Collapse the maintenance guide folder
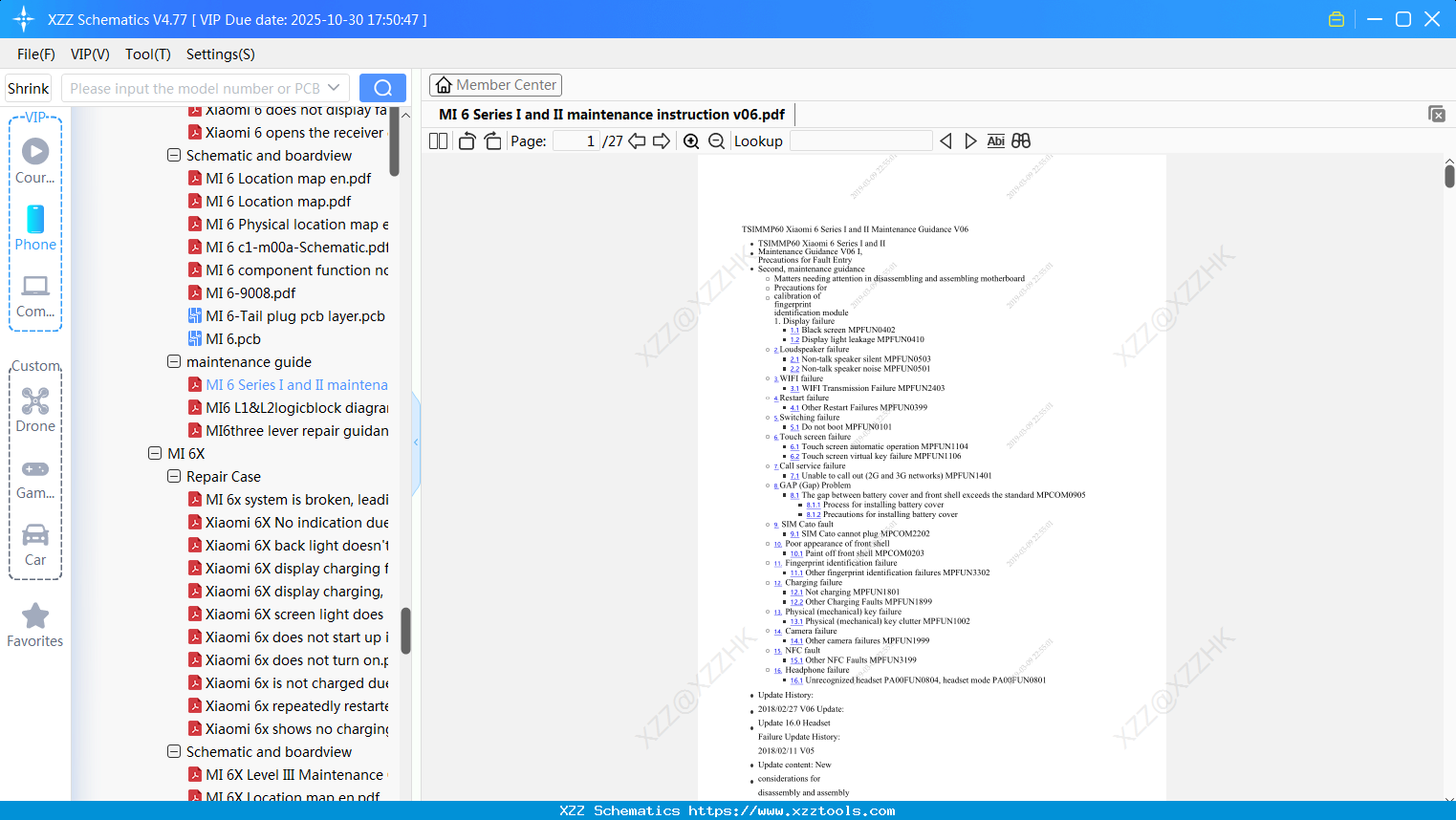1456x820 pixels. pos(174,361)
